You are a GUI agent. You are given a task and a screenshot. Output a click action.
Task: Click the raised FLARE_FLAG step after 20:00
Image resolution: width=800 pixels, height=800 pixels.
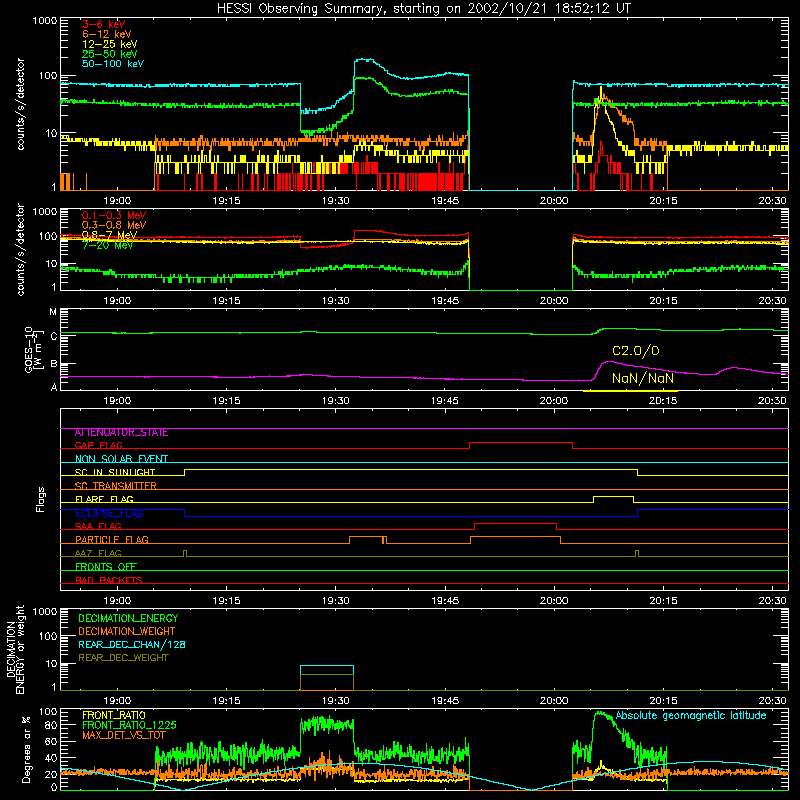tap(613, 496)
